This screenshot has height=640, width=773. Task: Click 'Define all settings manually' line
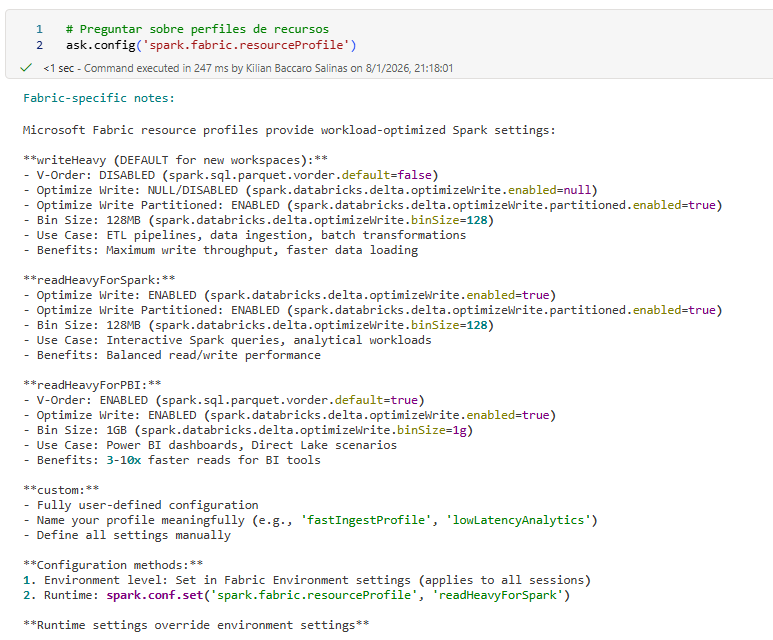pyautogui.click(x=127, y=535)
